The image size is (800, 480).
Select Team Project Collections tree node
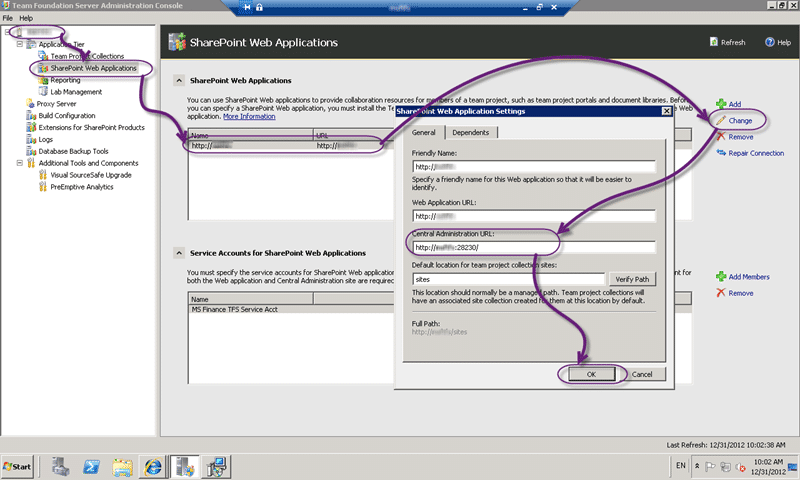(x=87, y=56)
